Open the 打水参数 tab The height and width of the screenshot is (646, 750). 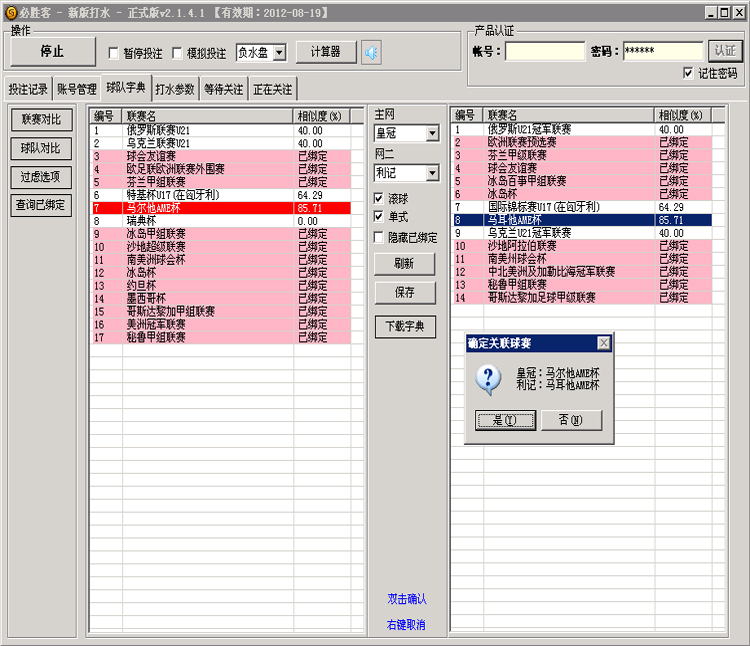175,89
